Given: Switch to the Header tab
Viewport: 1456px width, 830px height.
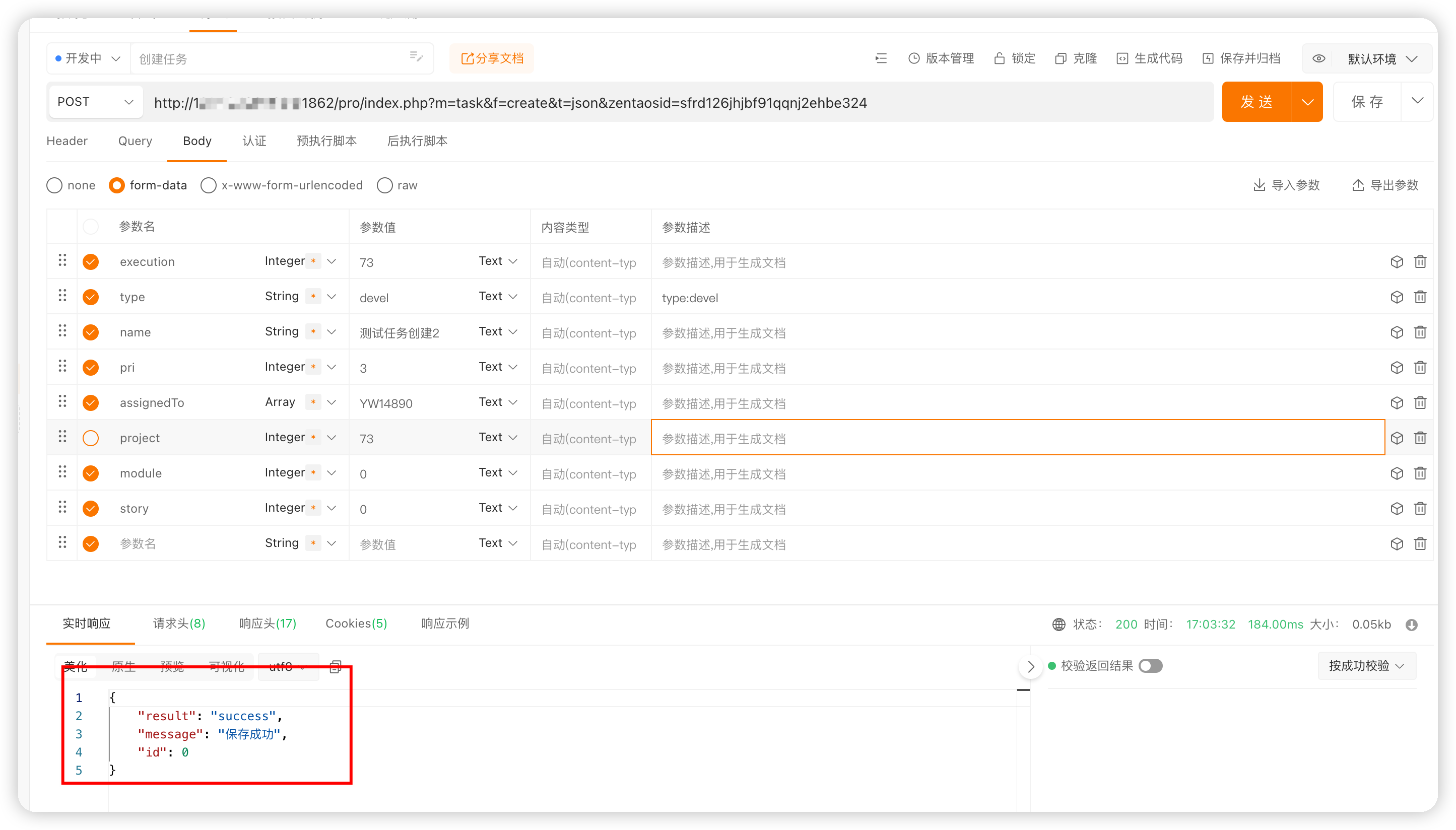Looking at the screenshot, I should 67,141.
